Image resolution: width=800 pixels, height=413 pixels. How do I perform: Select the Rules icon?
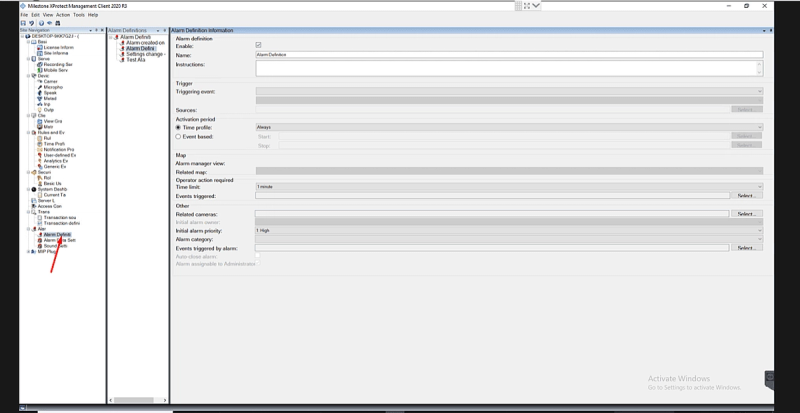(x=40, y=138)
